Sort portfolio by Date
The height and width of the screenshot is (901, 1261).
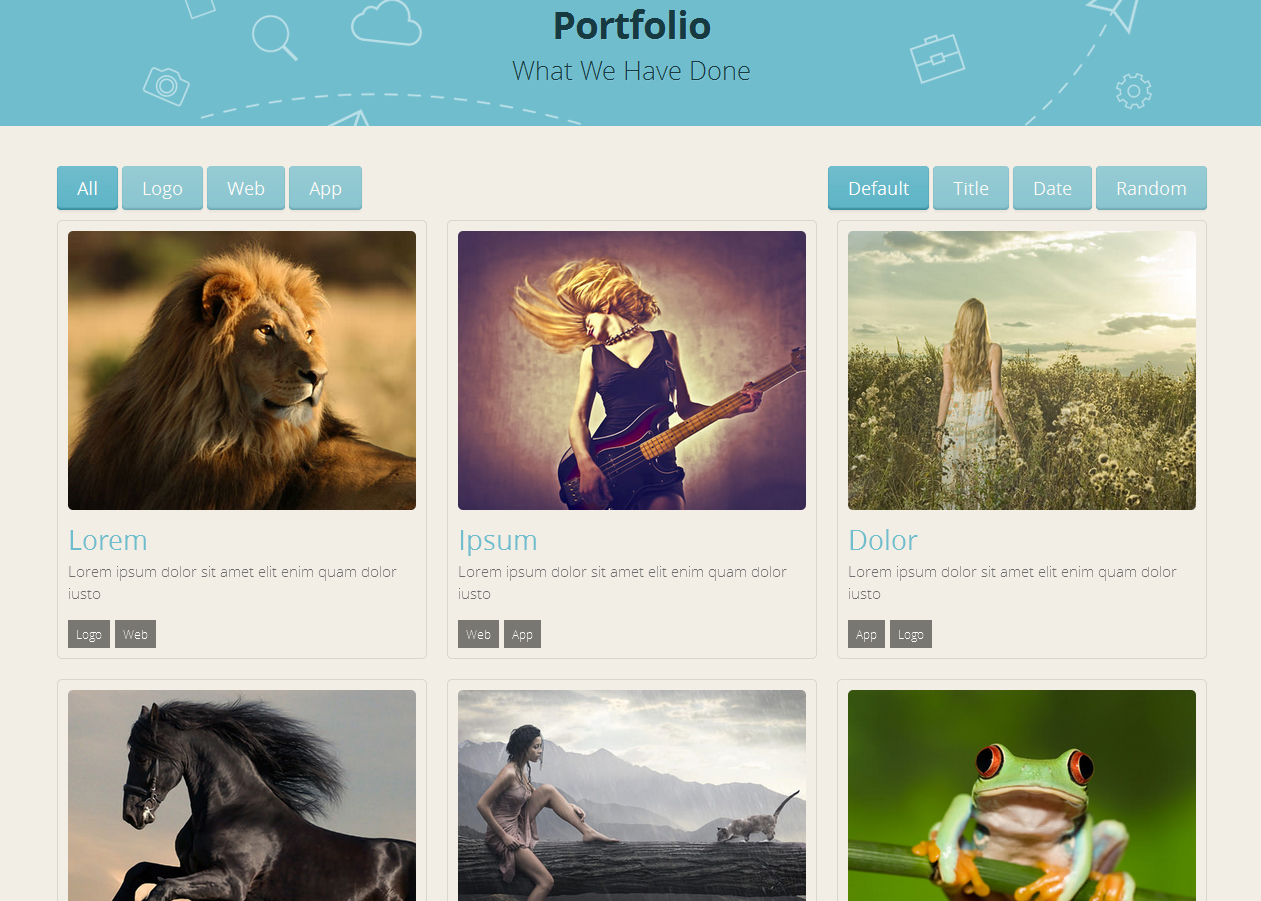(x=1052, y=188)
